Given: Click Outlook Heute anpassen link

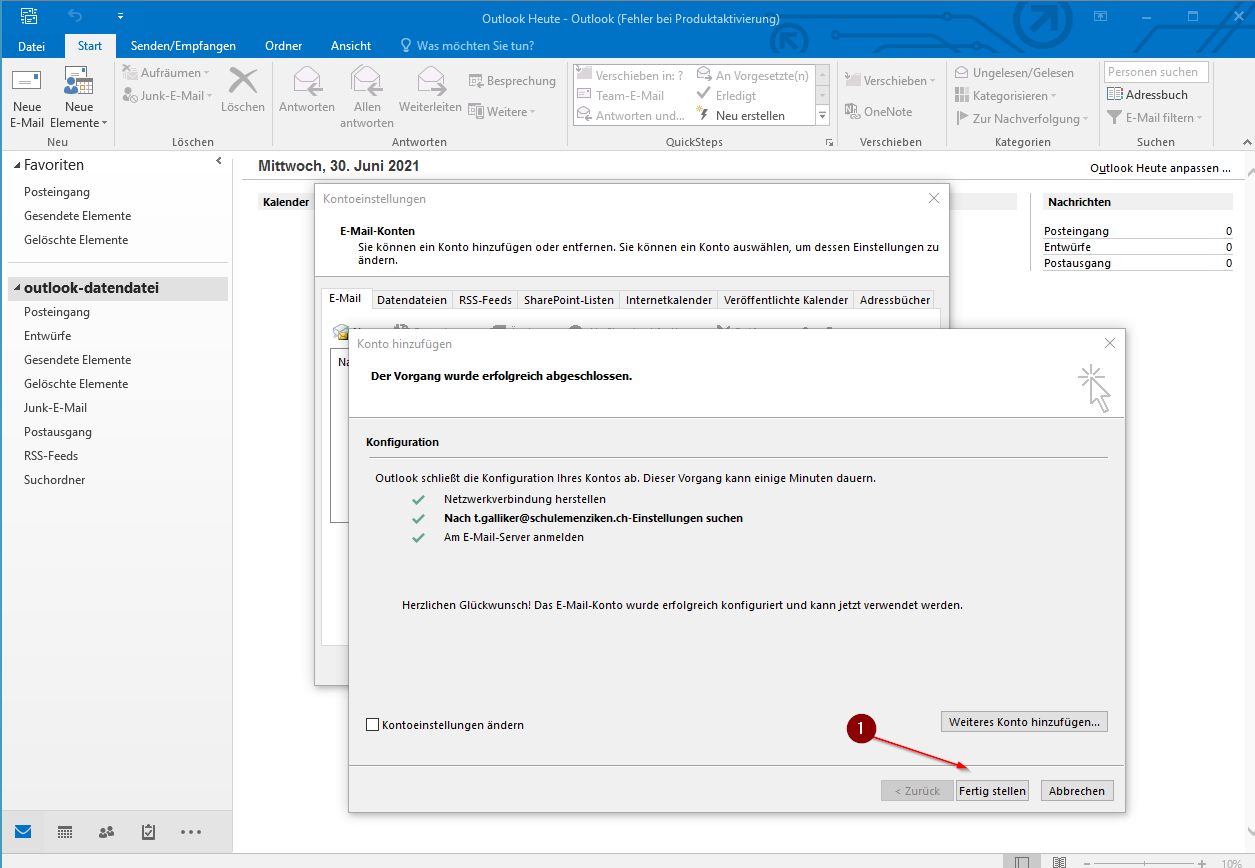Looking at the screenshot, I should 1159,168.
